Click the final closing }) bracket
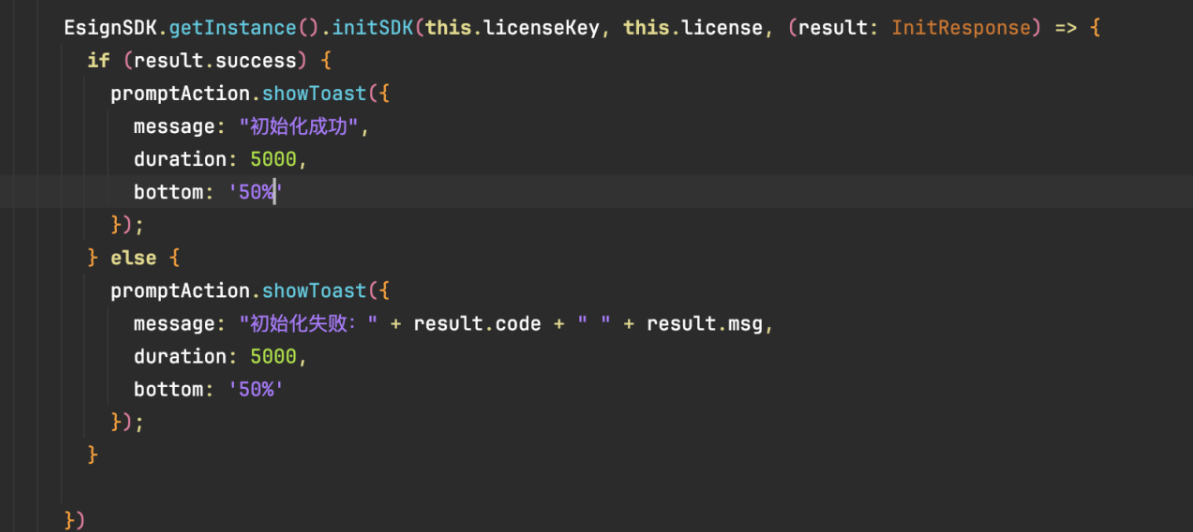 [75, 520]
